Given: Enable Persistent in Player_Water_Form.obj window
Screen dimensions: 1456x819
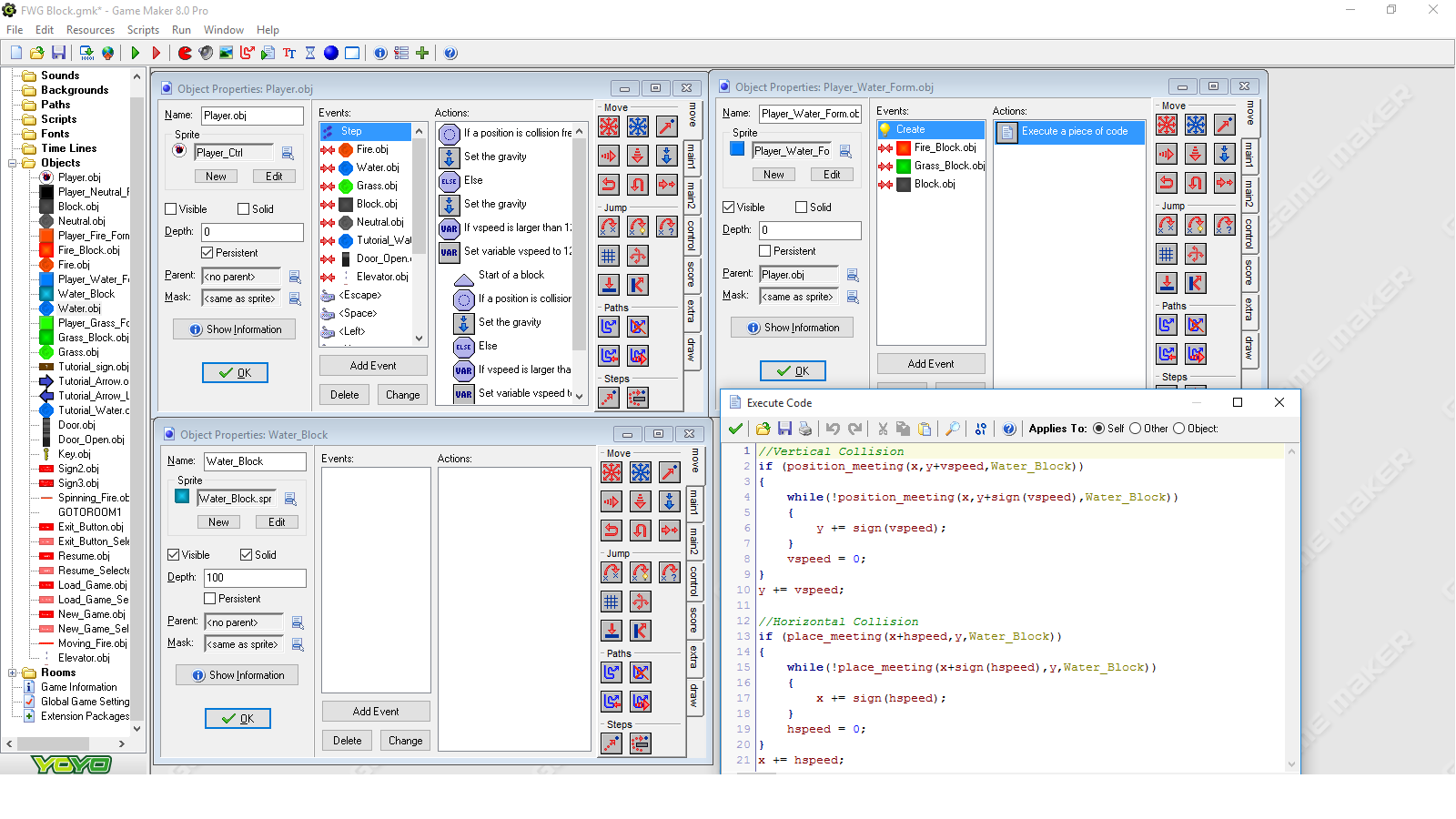Looking at the screenshot, I should pos(764,251).
